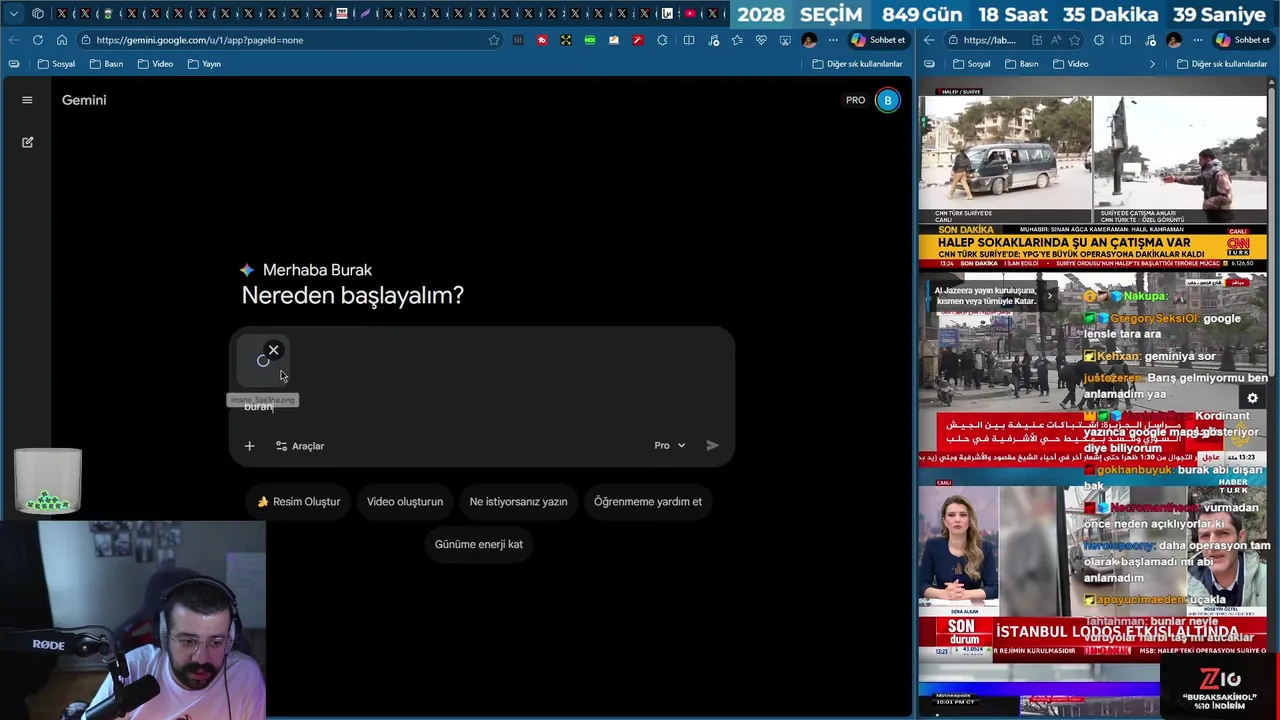Open the Araçlar tools menu
Viewport: 1280px width, 720px height.
tap(300, 446)
